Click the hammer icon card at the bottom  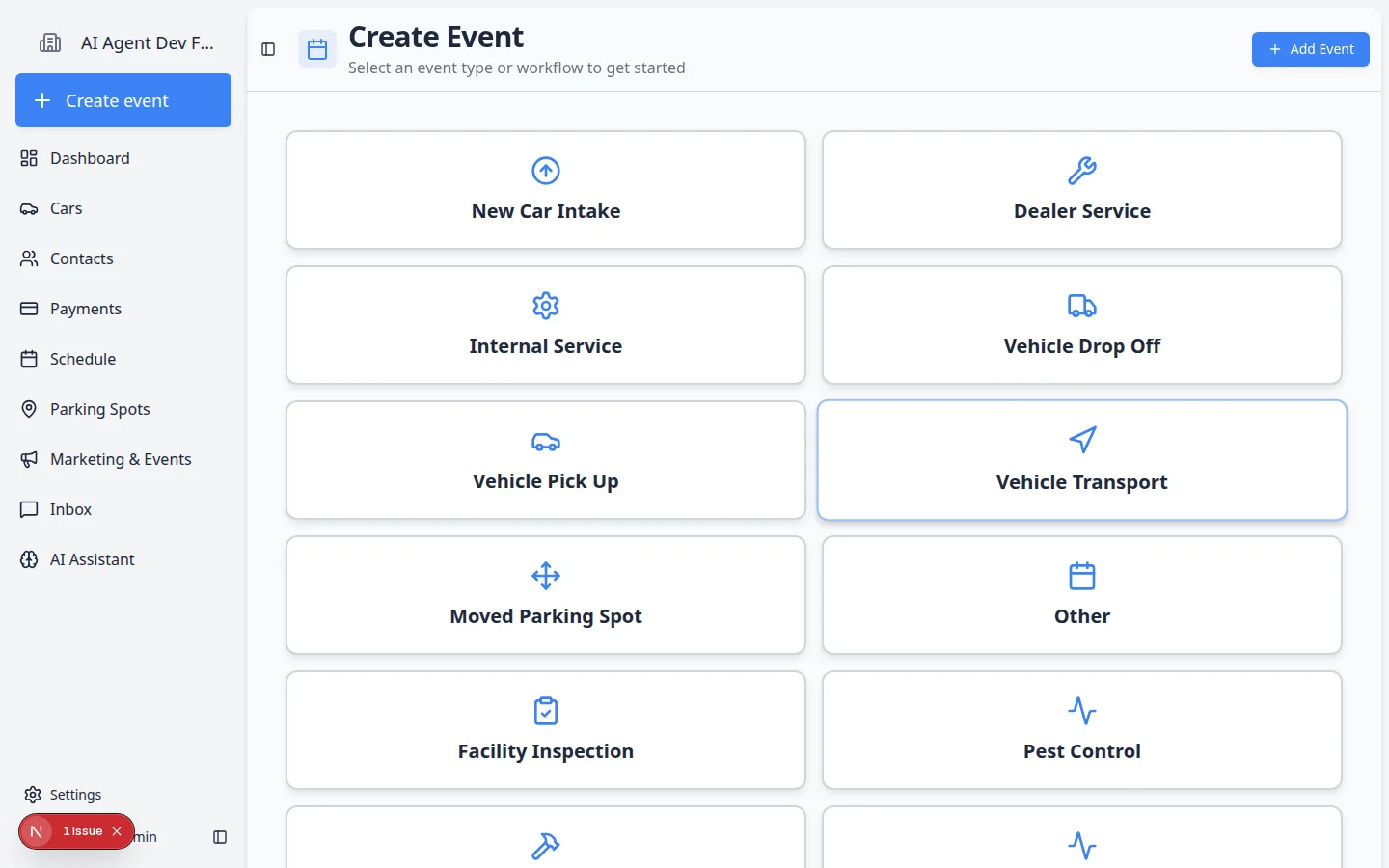coord(546,836)
